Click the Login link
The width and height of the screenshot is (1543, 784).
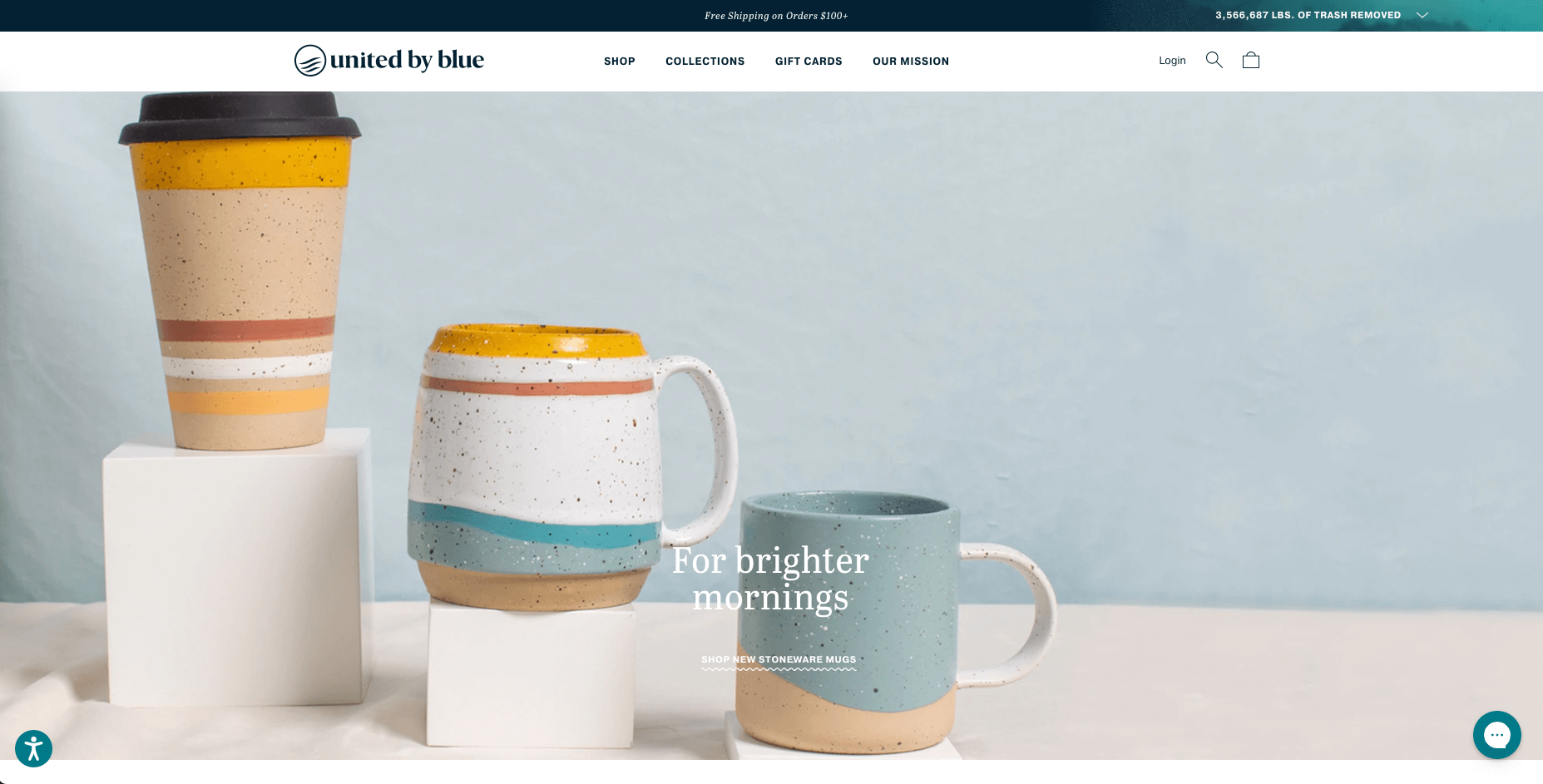[1172, 61]
